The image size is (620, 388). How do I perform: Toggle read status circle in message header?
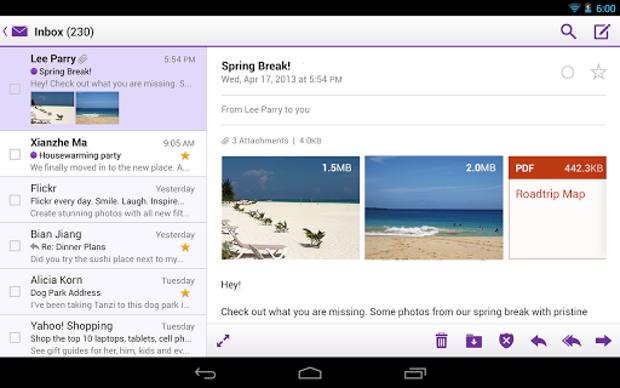point(567,72)
